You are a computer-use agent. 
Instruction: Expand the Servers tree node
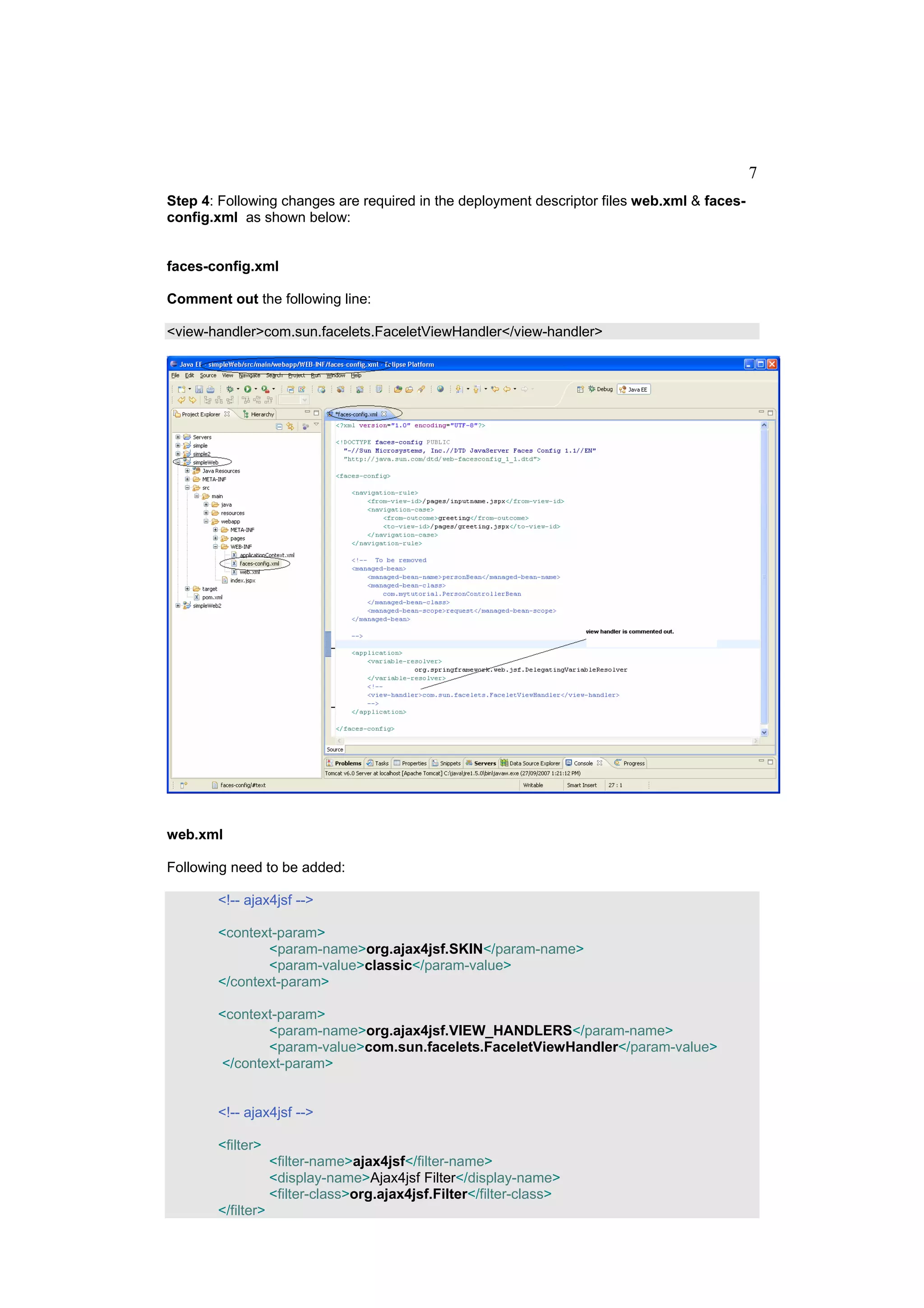tap(178, 437)
